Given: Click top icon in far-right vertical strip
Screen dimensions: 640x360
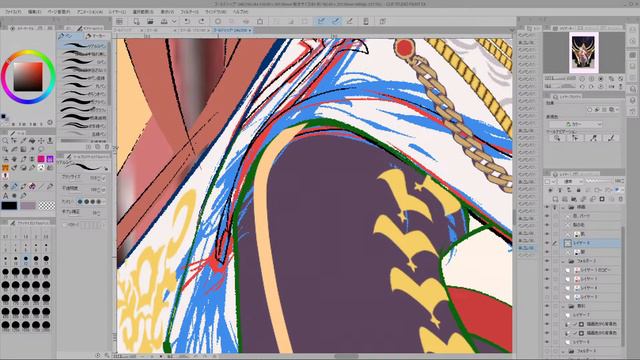Looking at the screenshot, I should tap(633, 29).
